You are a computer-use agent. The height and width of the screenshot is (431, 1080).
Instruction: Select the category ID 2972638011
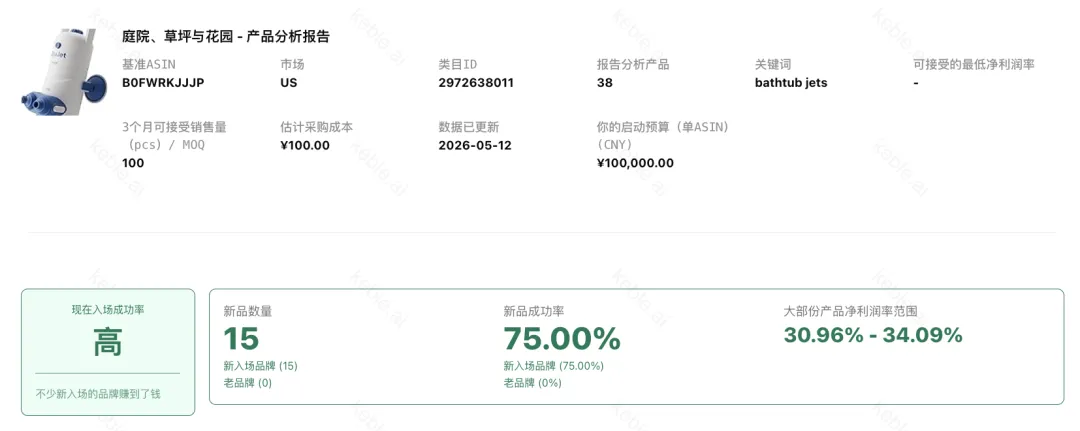[476, 83]
